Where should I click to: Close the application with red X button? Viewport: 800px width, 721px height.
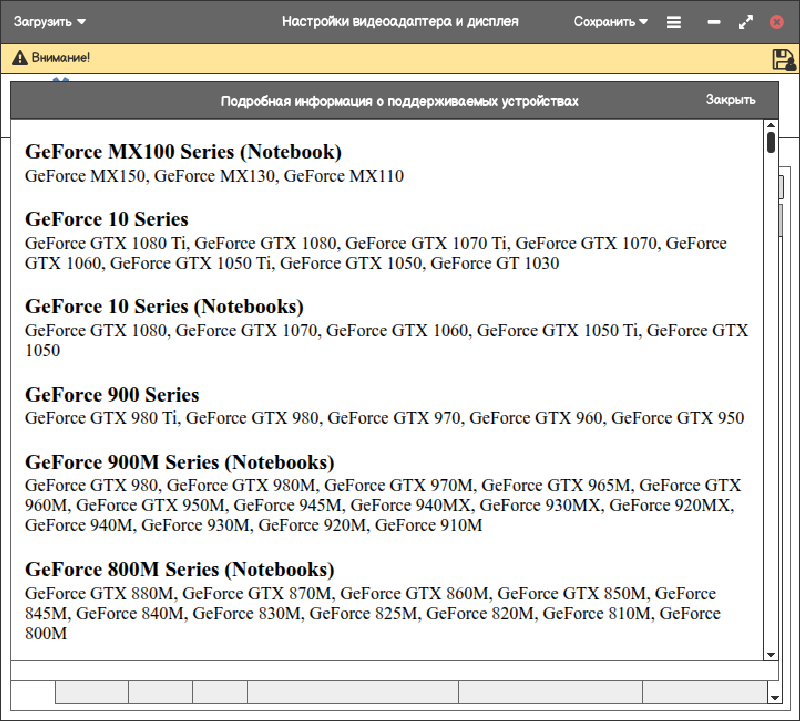pos(777,21)
